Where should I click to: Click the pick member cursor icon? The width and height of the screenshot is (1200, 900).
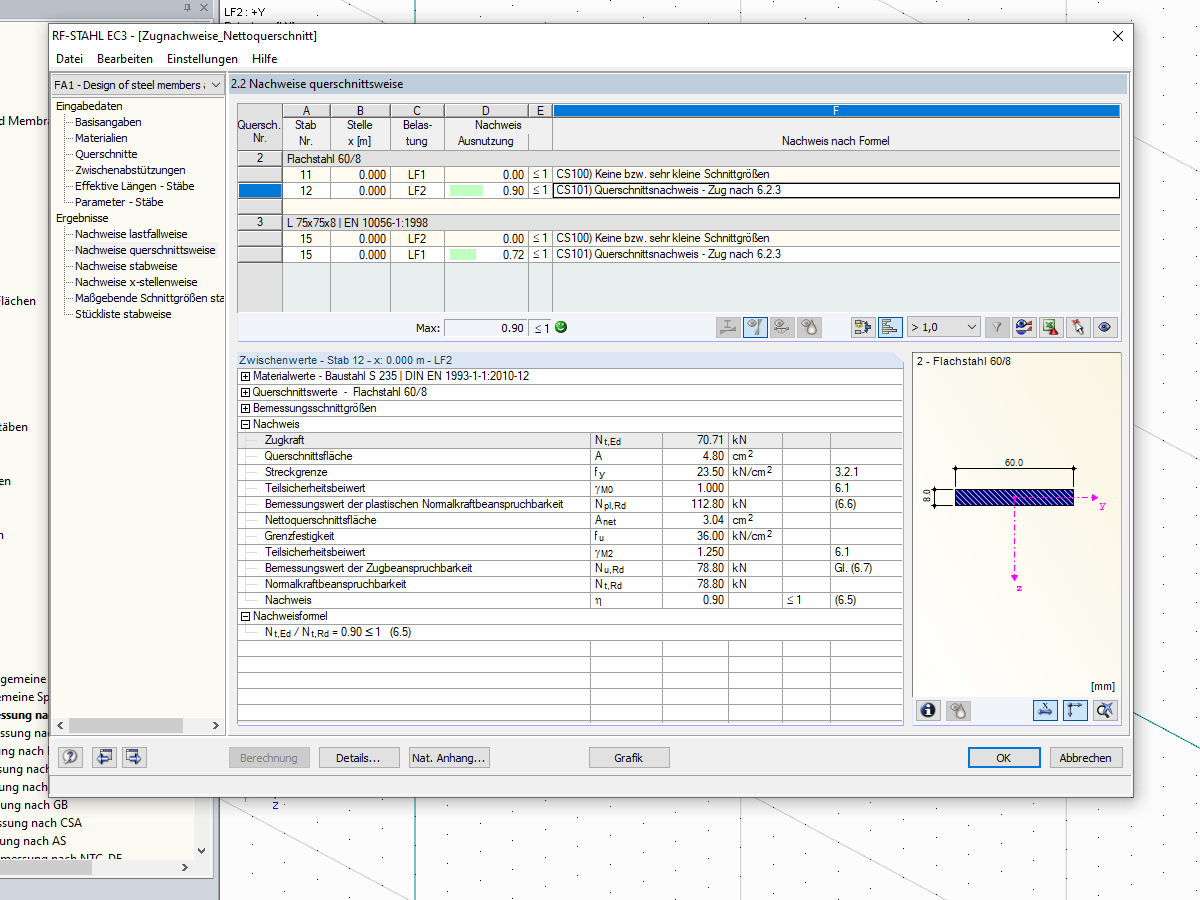pos(1077,327)
